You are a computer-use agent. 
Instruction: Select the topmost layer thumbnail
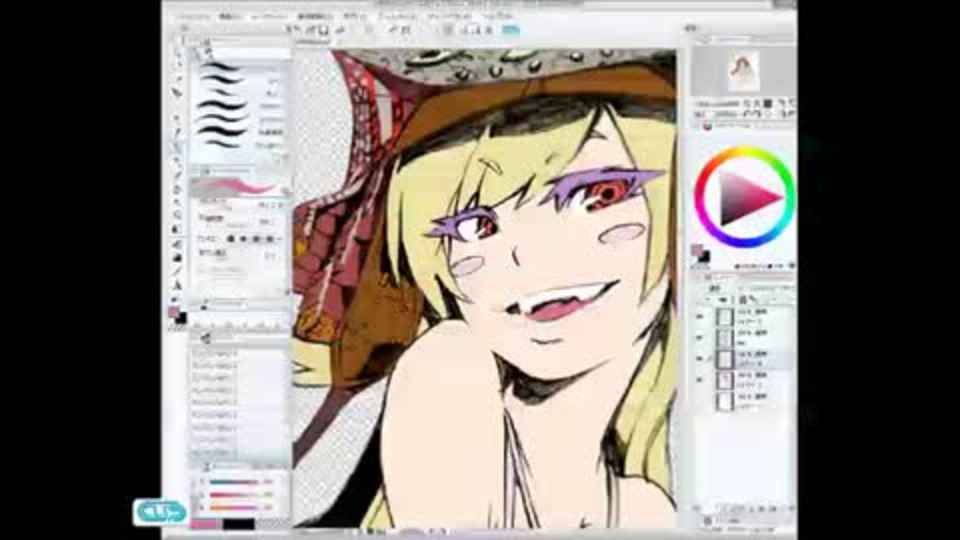pyautogui.click(x=725, y=317)
